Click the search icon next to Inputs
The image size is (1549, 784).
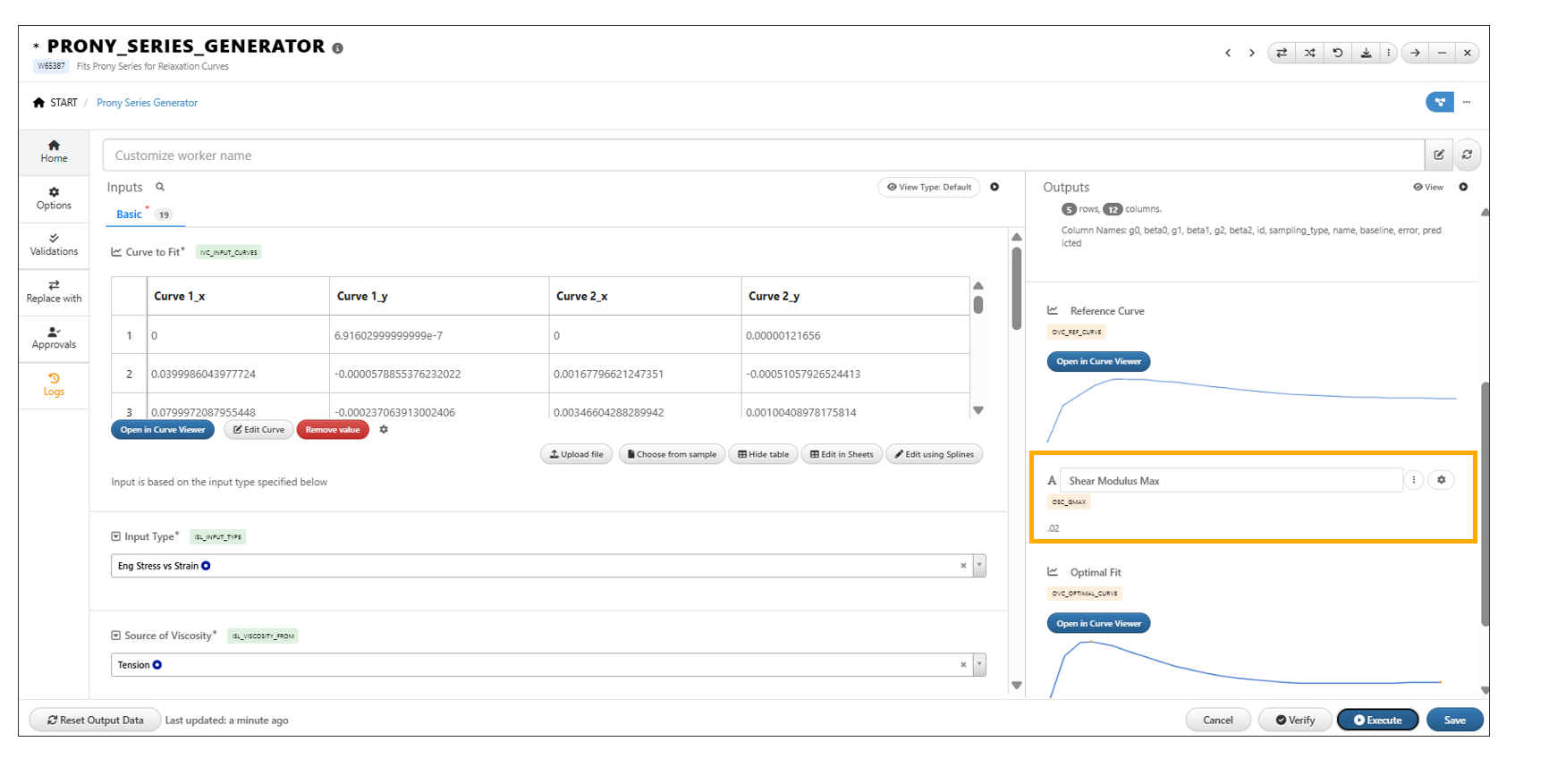tap(160, 188)
